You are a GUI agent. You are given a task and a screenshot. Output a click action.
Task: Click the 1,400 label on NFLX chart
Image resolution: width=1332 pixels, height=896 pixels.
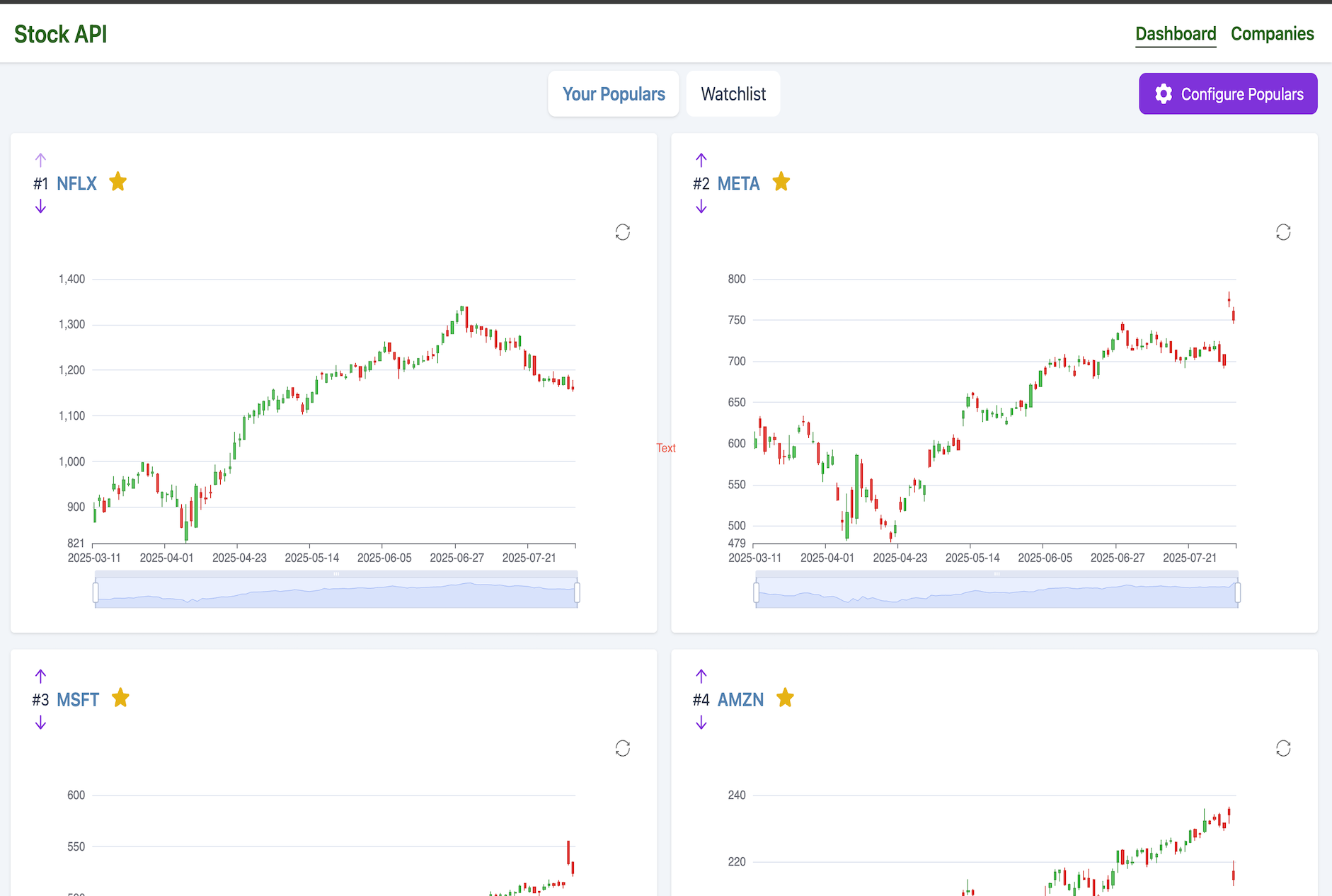click(71, 279)
